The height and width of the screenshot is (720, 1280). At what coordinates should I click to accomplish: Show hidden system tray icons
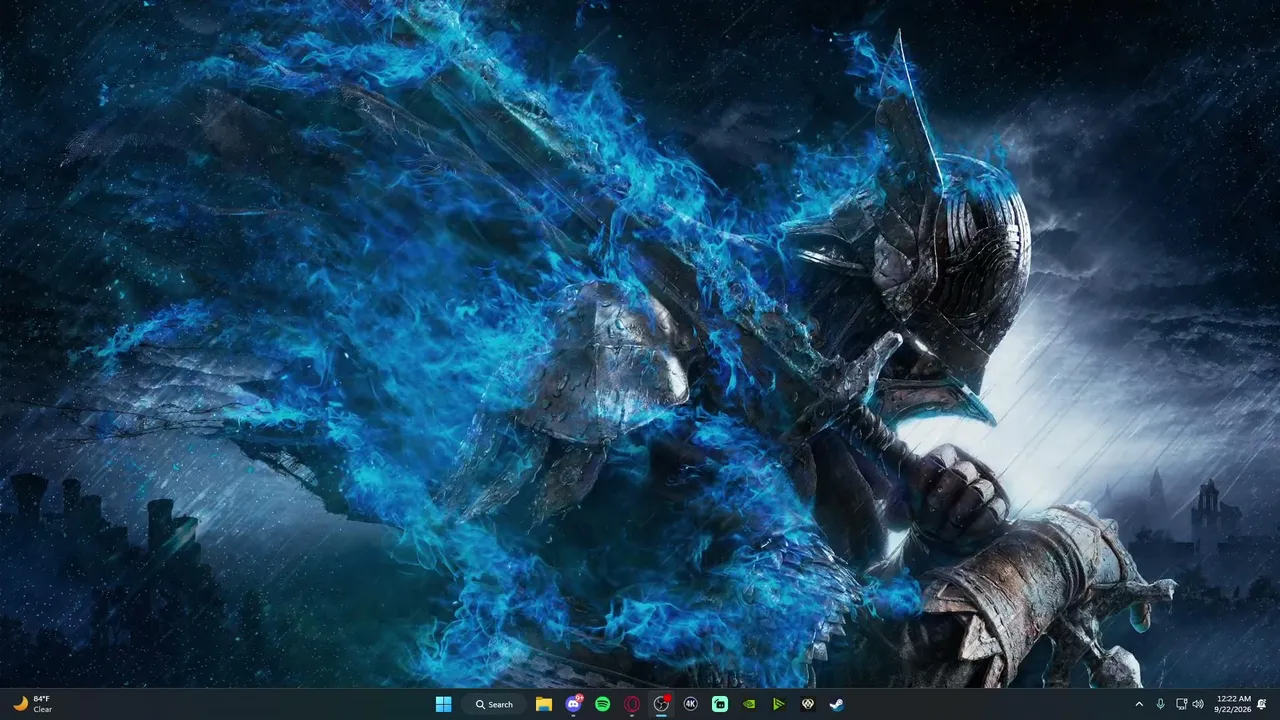[1139, 704]
